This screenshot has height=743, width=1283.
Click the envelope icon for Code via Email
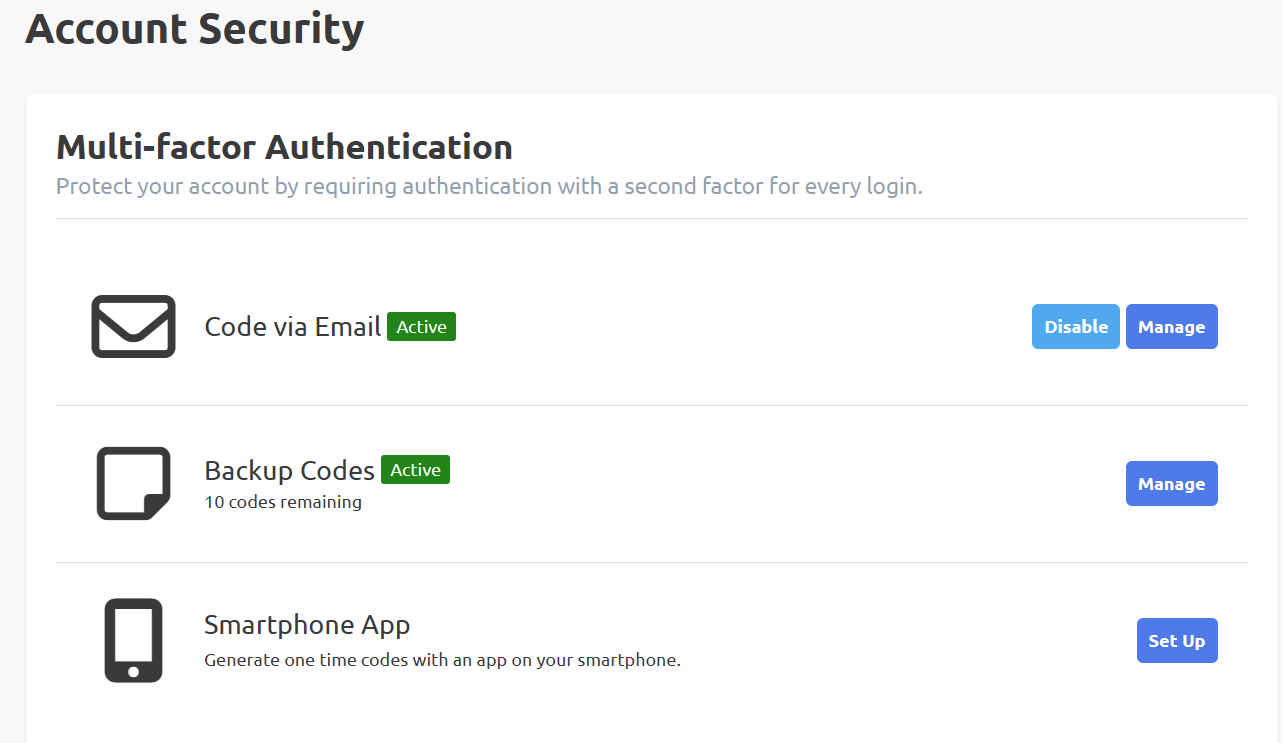[x=133, y=326]
